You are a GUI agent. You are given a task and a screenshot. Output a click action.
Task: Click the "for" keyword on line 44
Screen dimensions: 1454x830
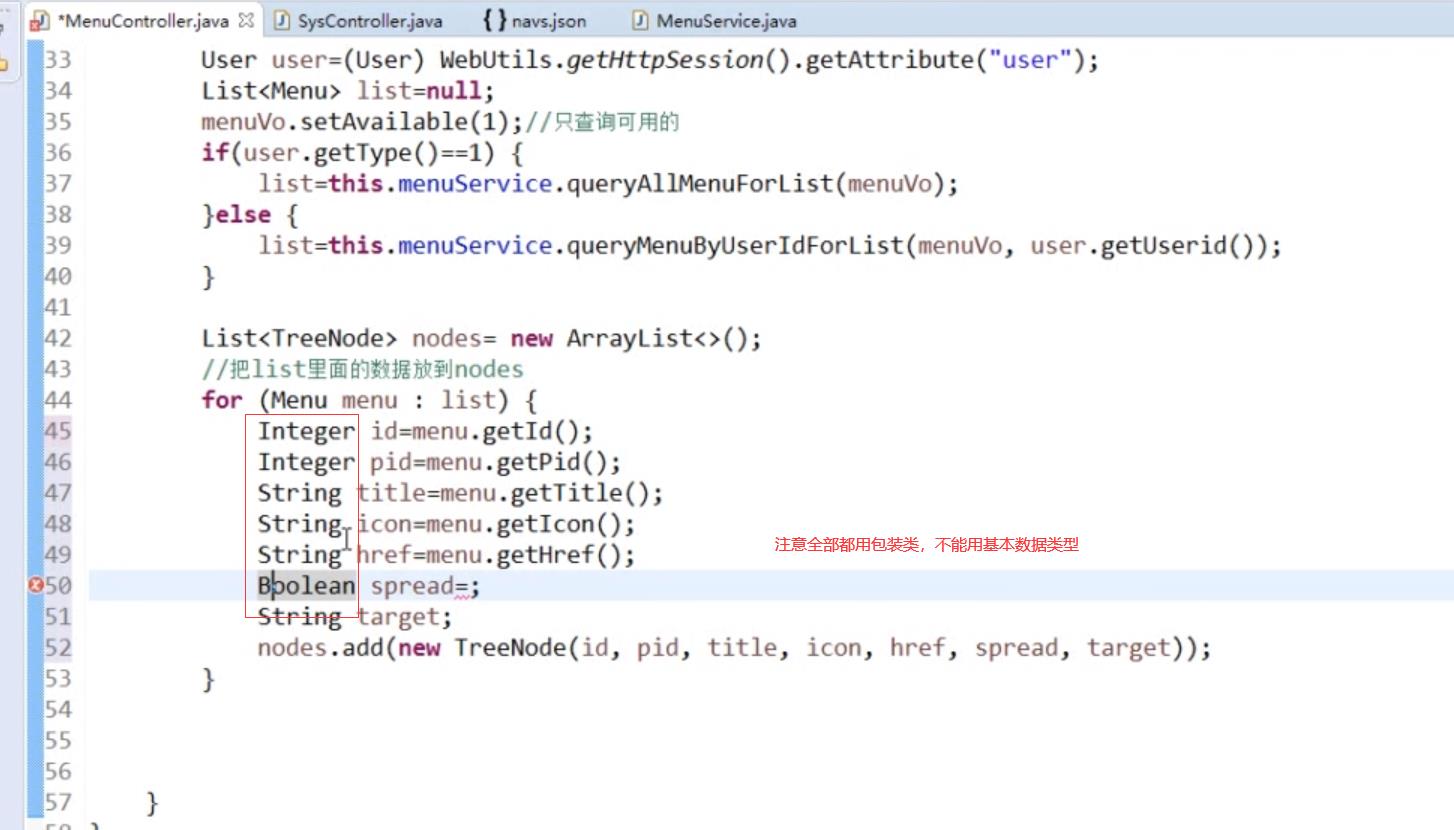tap(222, 401)
